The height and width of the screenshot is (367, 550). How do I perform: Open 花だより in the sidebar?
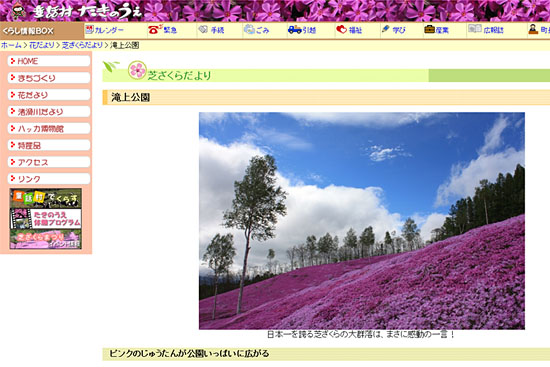tap(49, 95)
